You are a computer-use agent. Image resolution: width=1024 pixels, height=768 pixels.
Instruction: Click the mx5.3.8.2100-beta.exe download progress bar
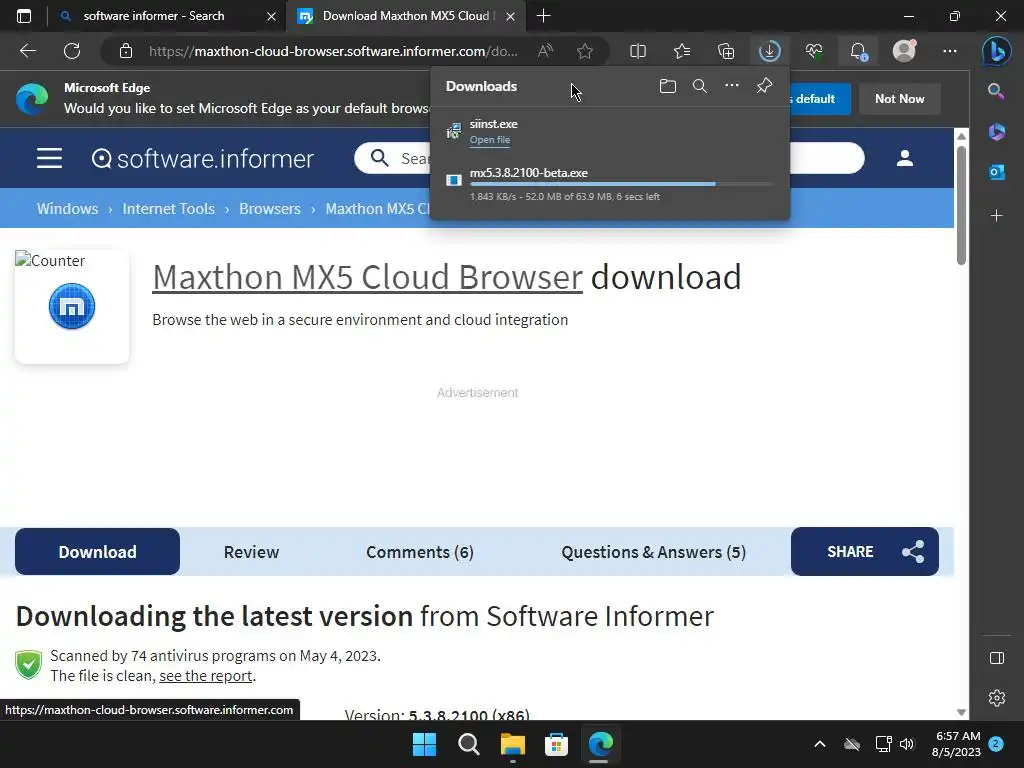(x=621, y=184)
